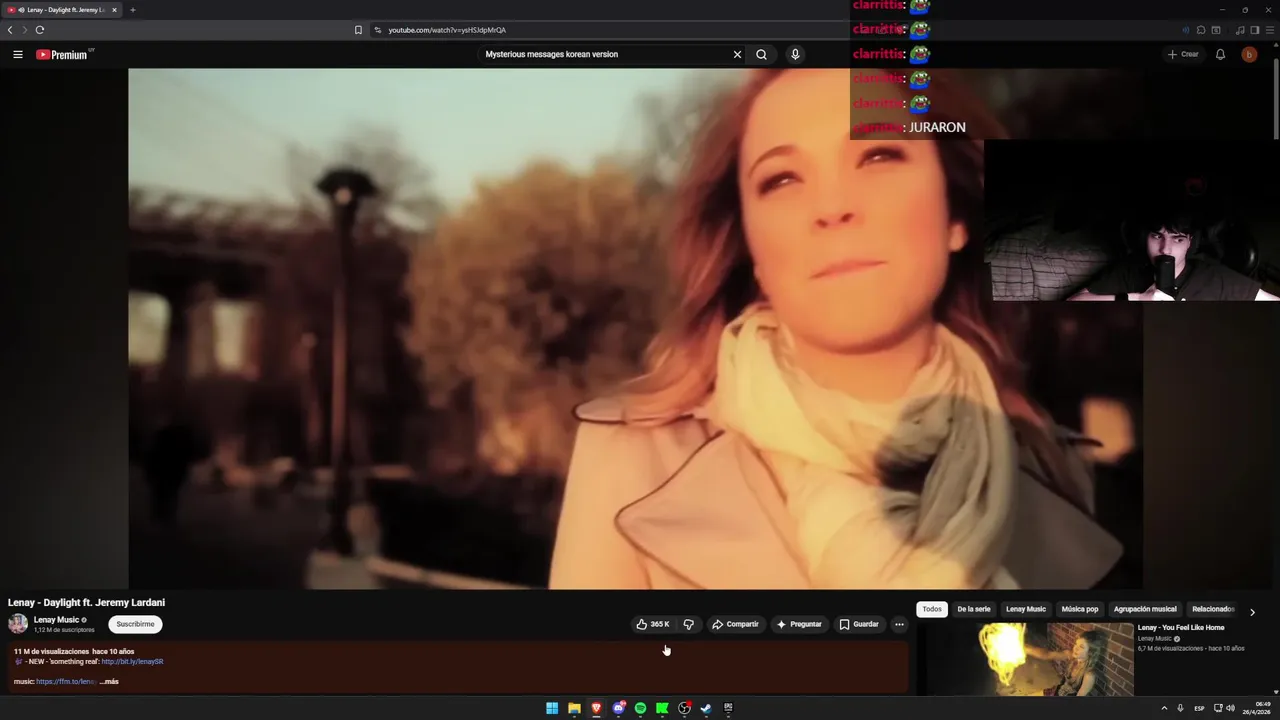Open Lenay Music channel avatar

(18, 624)
